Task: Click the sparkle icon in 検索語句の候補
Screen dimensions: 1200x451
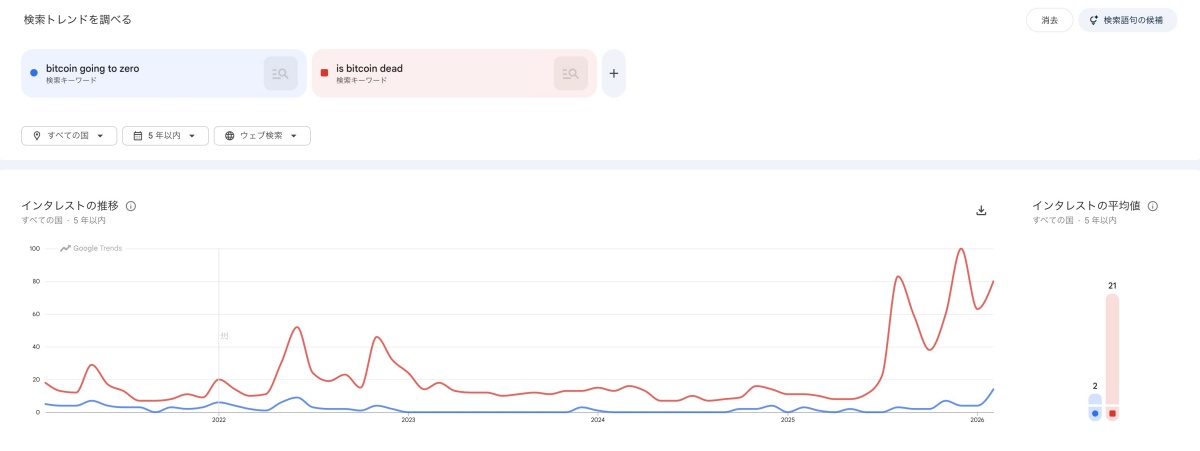Action: click(x=1094, y=20)
